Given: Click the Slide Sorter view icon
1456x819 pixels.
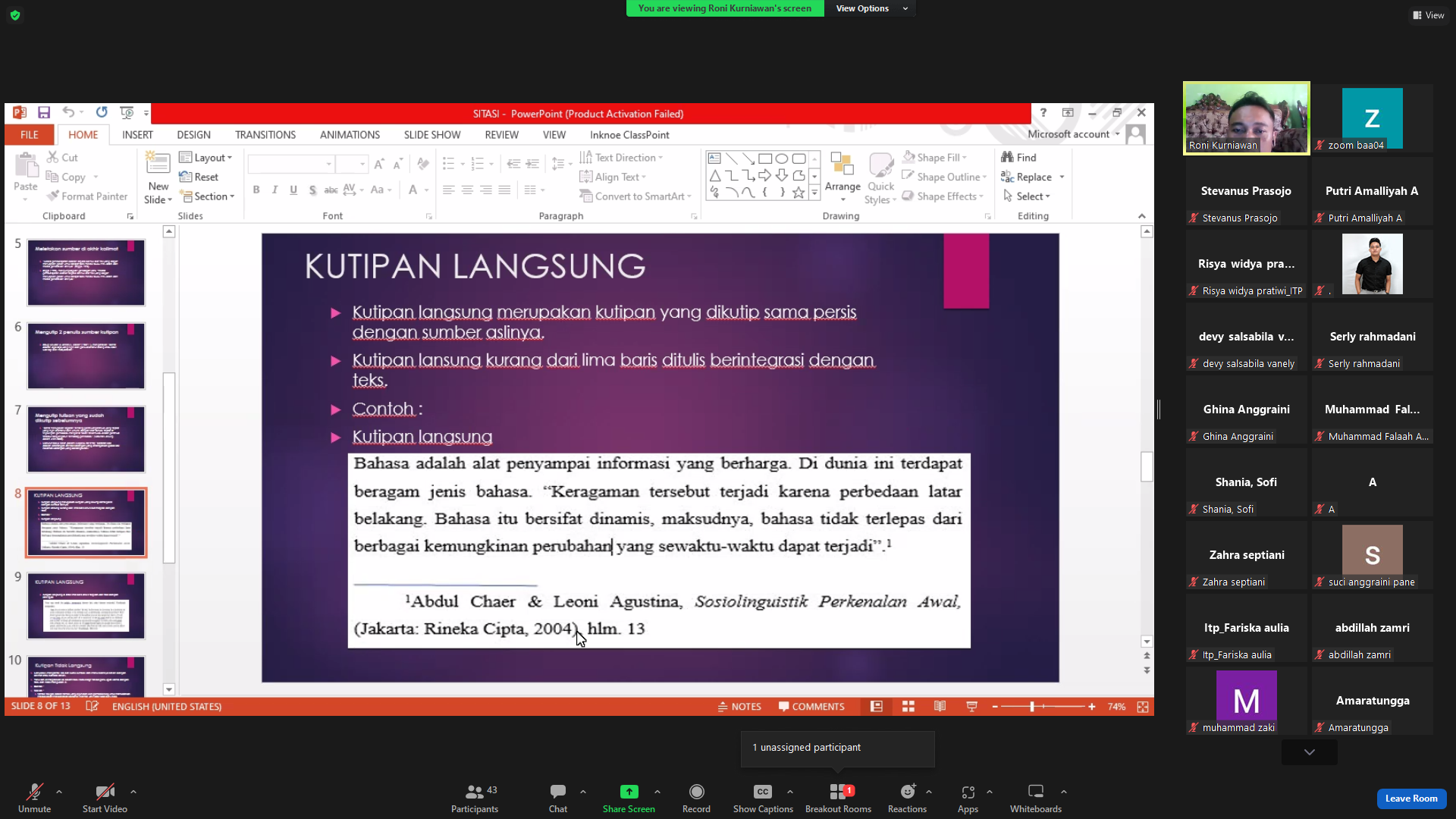Looking at the screenshot, I should [x=908, y=706].
